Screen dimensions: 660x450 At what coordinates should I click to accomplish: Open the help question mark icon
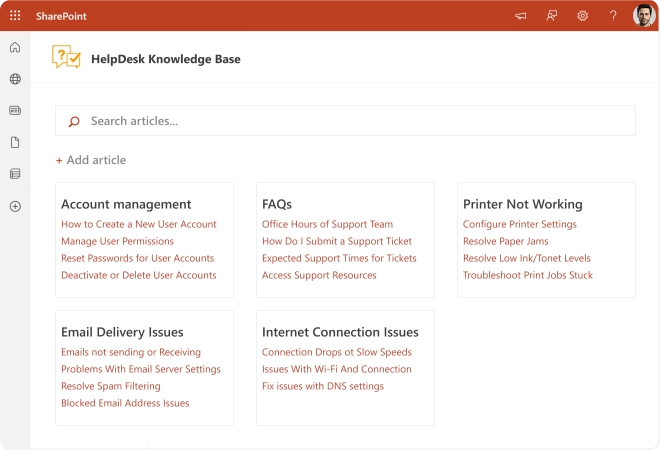[x=613, y=16]
